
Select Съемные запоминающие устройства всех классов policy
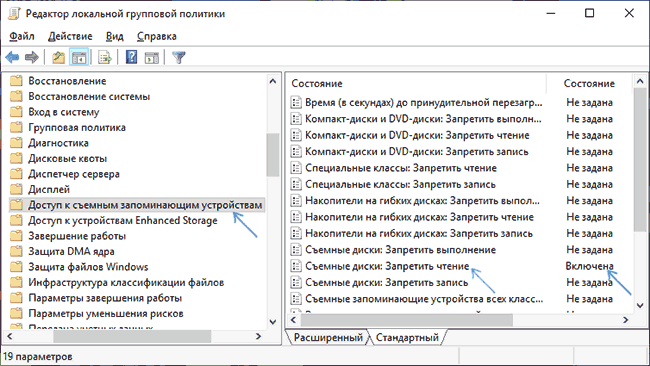click(x=424, y=299)
